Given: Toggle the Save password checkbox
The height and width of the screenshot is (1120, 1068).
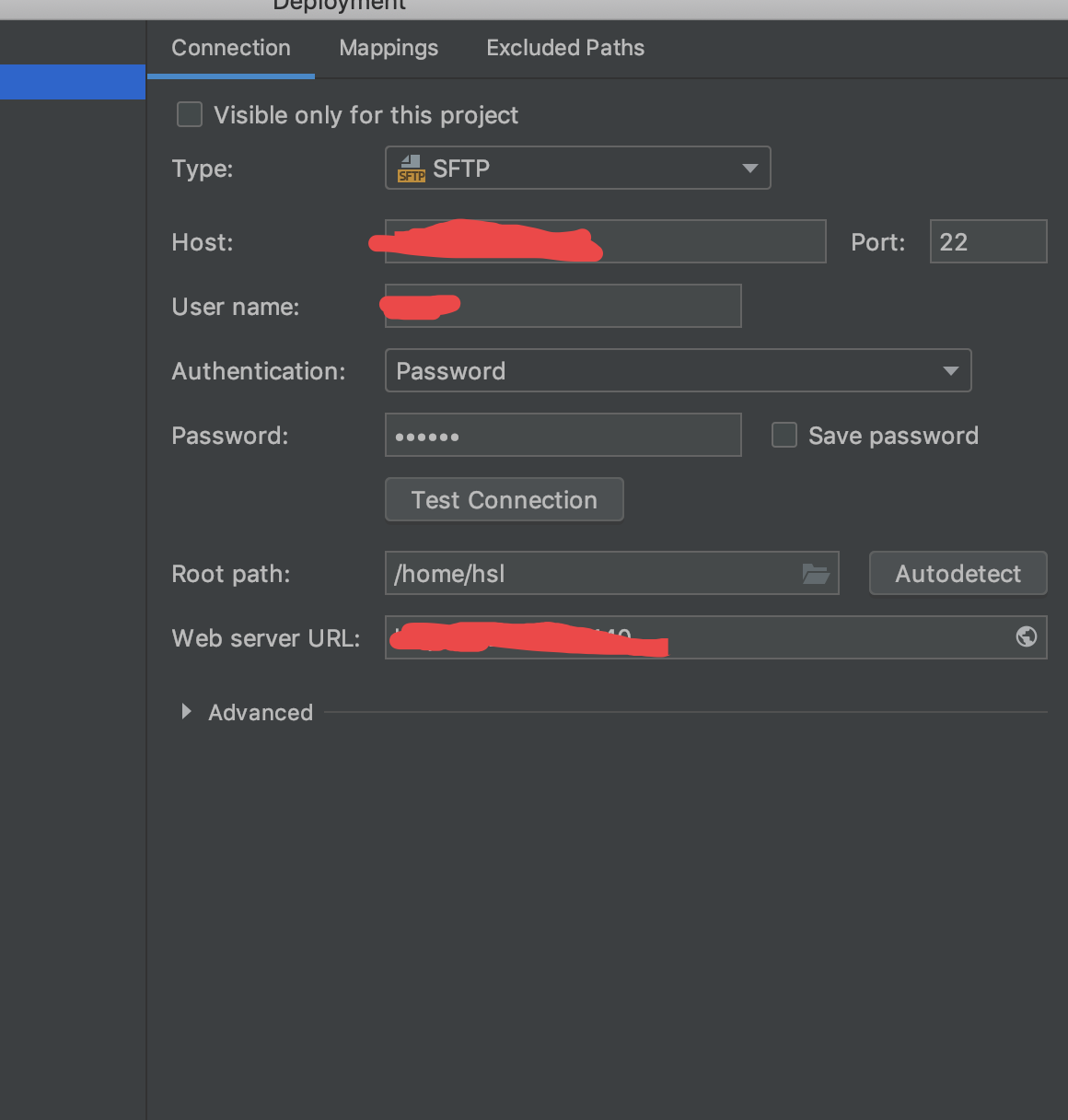Looking at the screenshot, I should tap(784, 435).
